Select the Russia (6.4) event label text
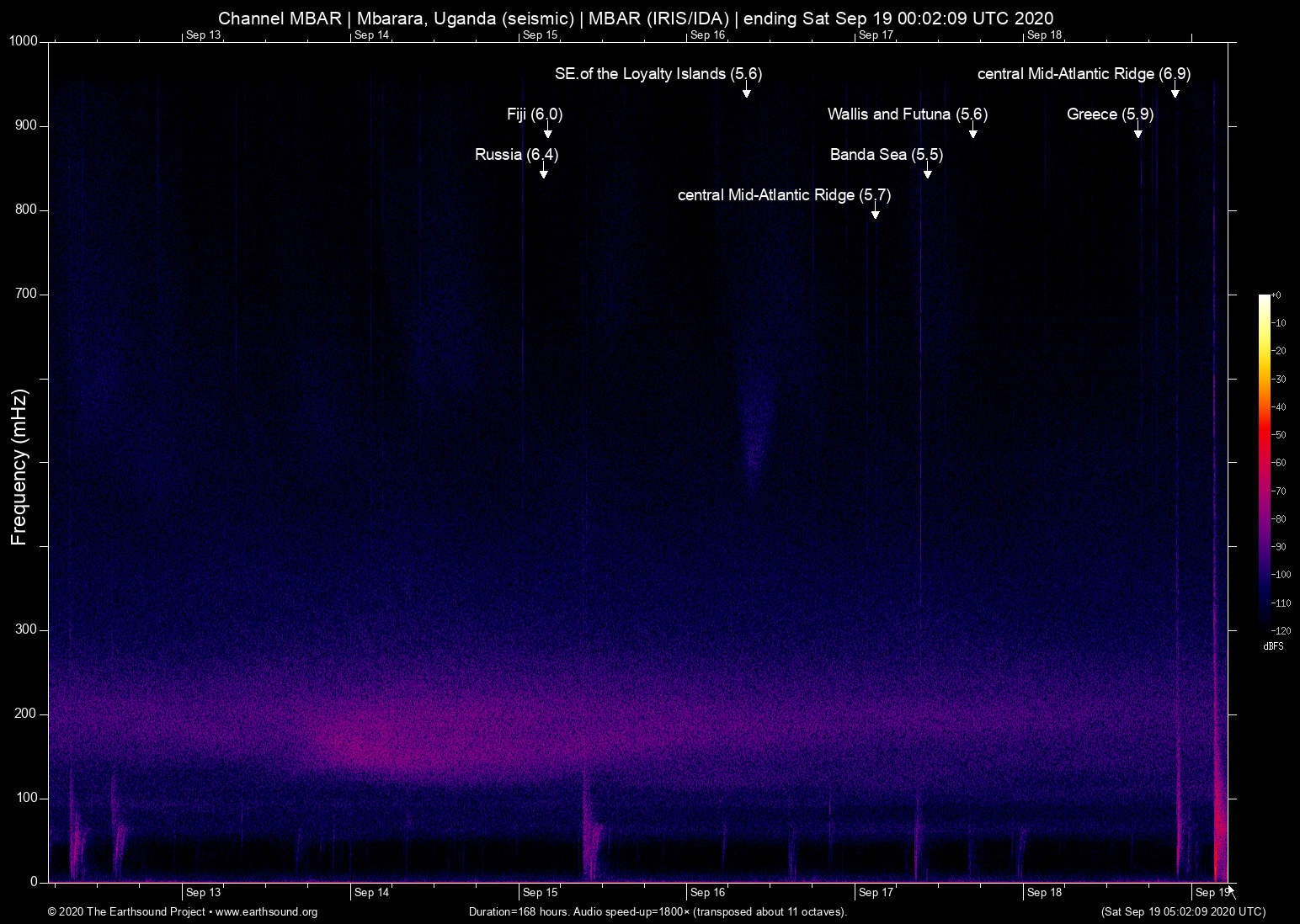The height and width of the screenshot is (924, 1300). [x=516, y=155]
